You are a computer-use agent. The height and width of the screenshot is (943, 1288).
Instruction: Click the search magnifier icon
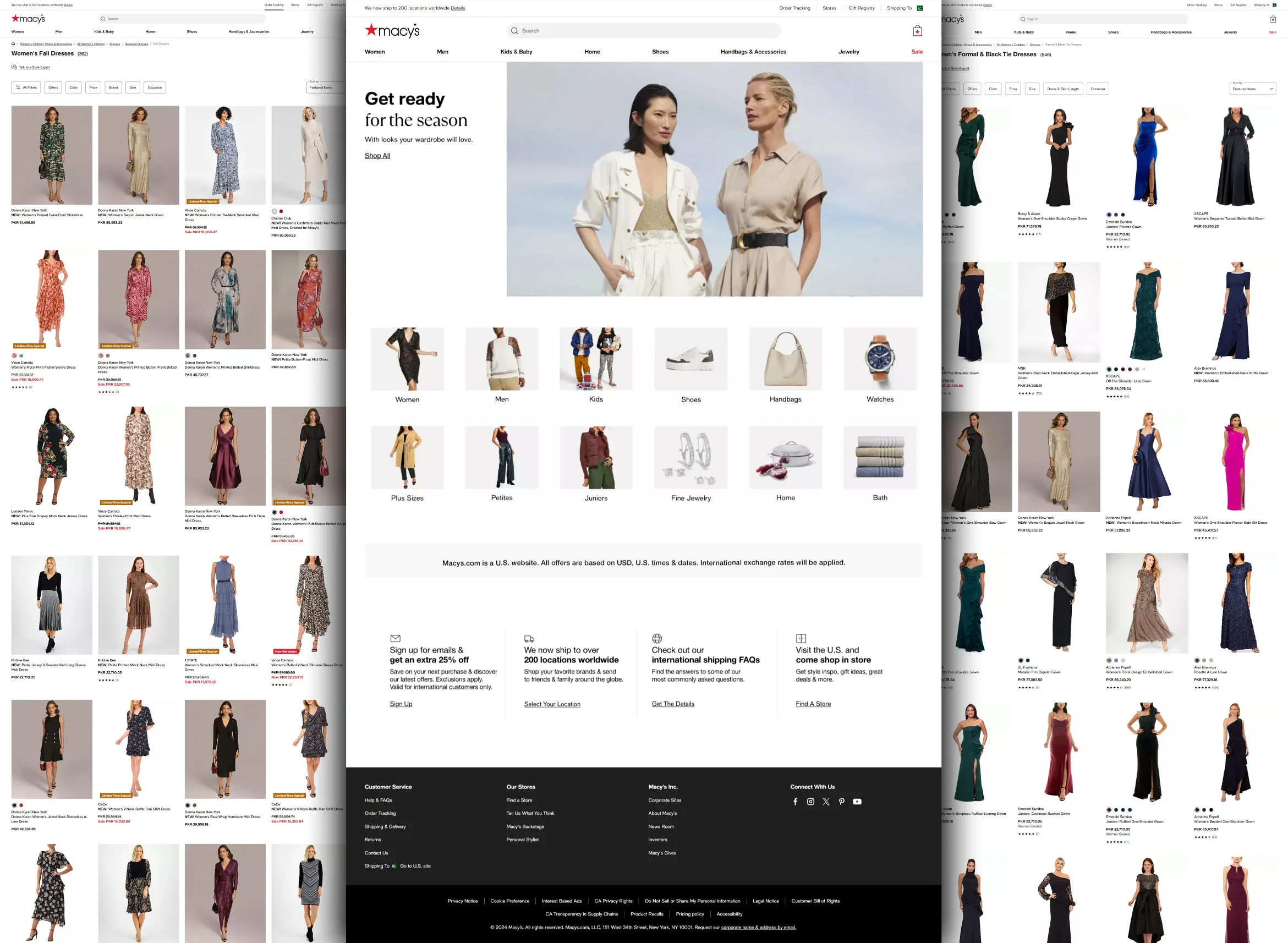coord(515,30)
